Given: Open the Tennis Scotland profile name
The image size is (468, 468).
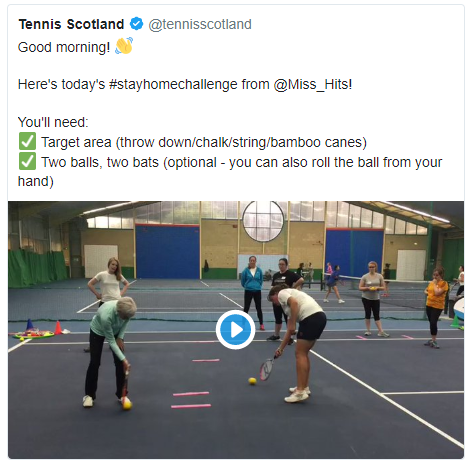Looking at the screenshot, I should coord(71,24).
